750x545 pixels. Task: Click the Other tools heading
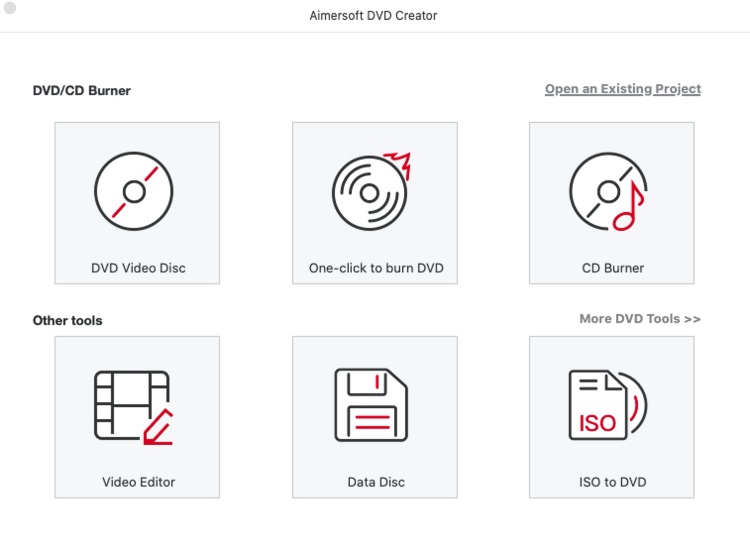click(67, 320)
